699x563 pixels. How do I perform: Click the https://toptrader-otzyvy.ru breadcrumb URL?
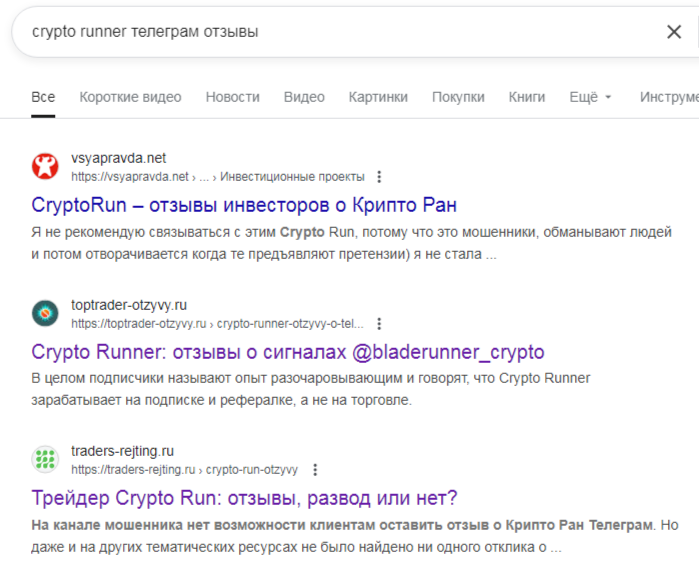[x=217, y=324]
